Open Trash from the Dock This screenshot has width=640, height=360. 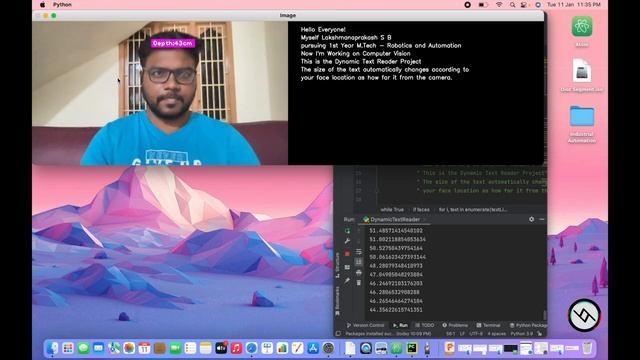(x=587, y=348)
